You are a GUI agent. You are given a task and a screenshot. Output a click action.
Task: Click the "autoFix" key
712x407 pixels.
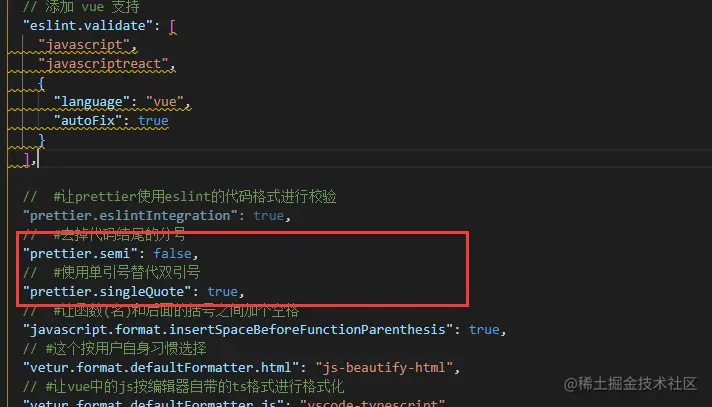(88, 120)
